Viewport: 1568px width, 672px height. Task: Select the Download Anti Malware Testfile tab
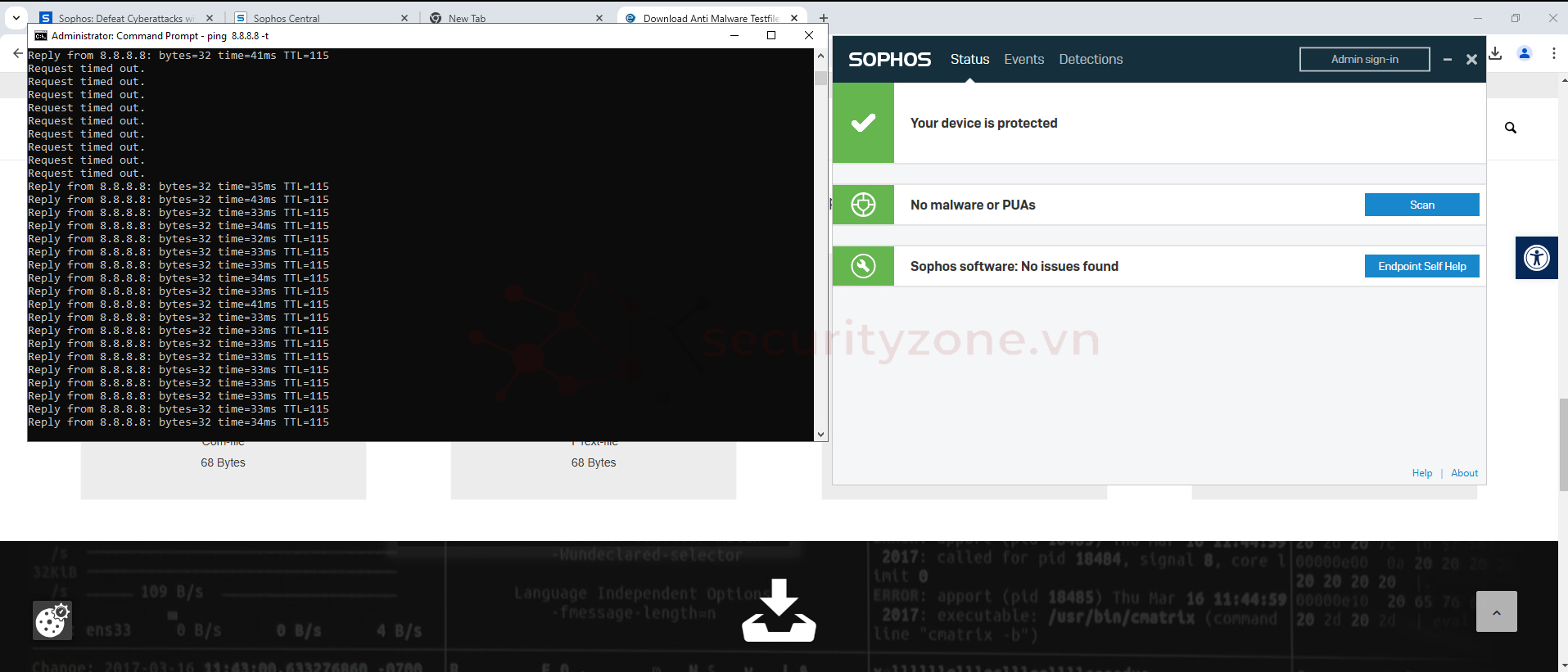tap(710, 18)
